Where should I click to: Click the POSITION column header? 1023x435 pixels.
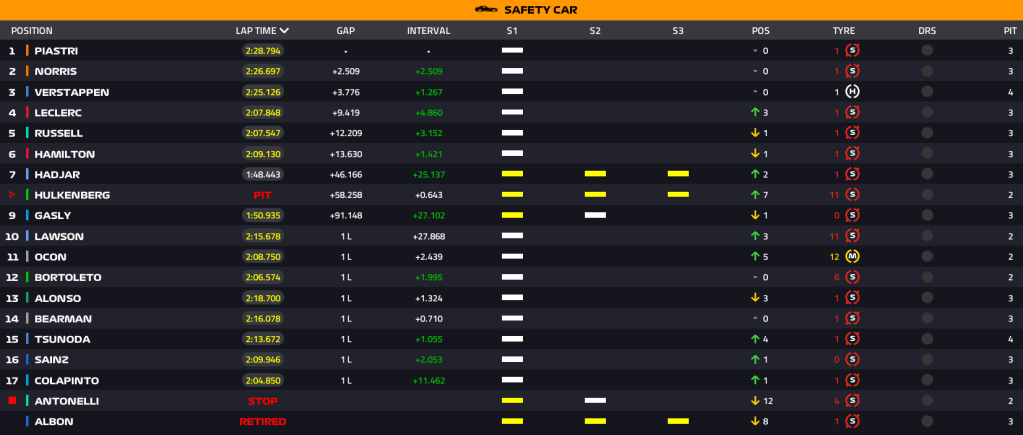(32, 31)
